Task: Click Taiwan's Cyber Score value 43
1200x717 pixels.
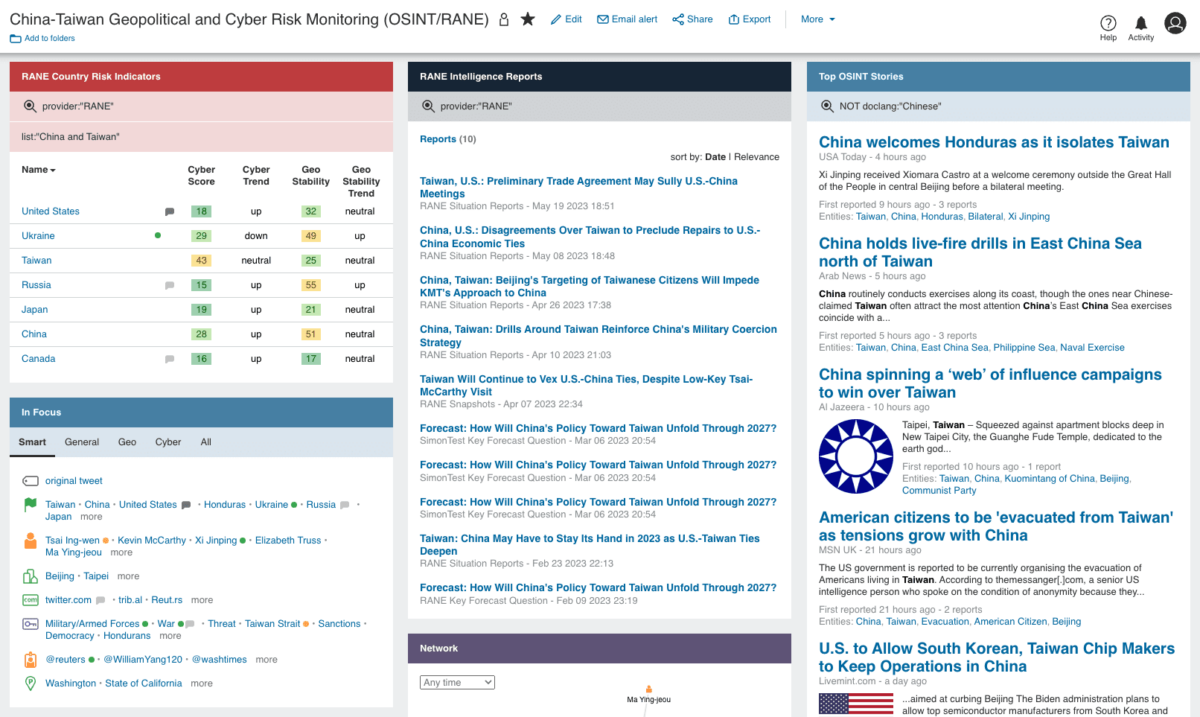Action: (x=202, y=260)
